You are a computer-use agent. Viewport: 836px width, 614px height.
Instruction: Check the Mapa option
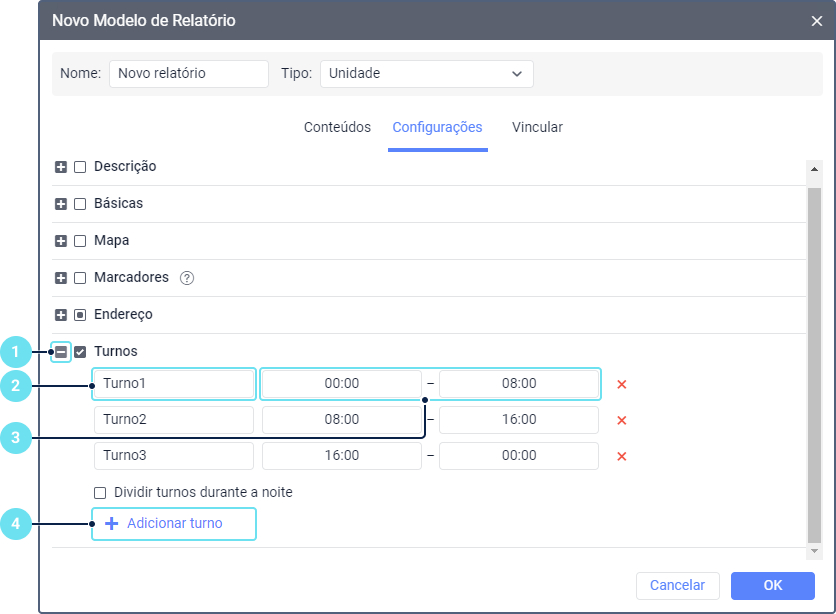[80, 241]
